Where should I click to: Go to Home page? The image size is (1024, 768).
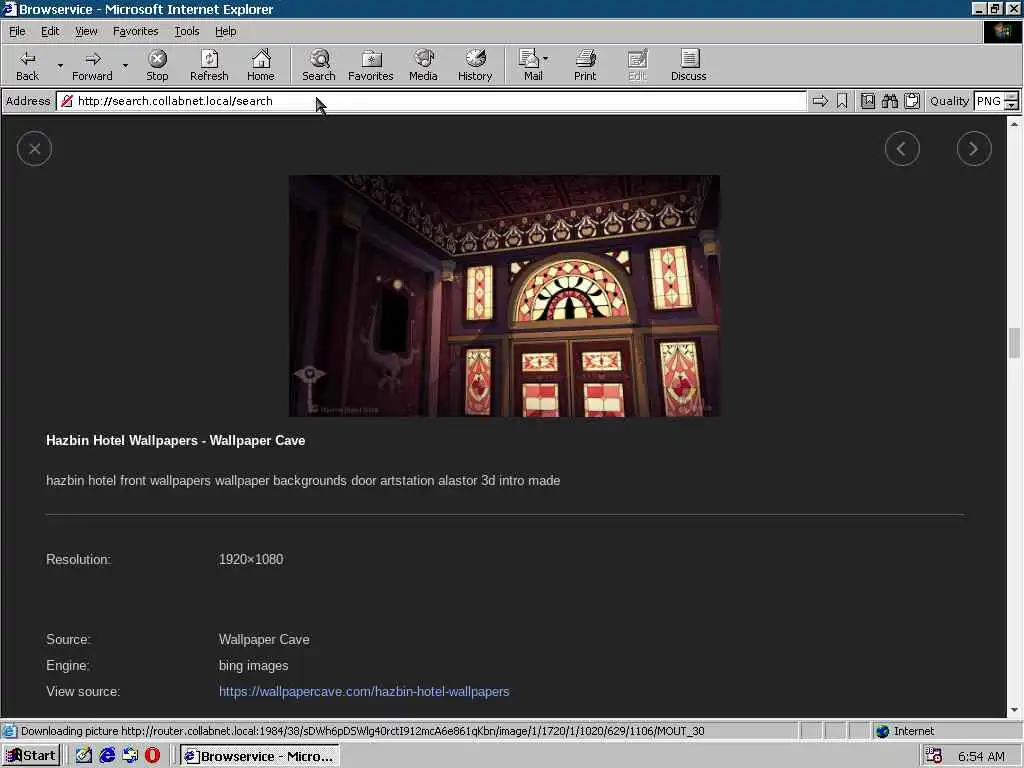coord(261,65)
